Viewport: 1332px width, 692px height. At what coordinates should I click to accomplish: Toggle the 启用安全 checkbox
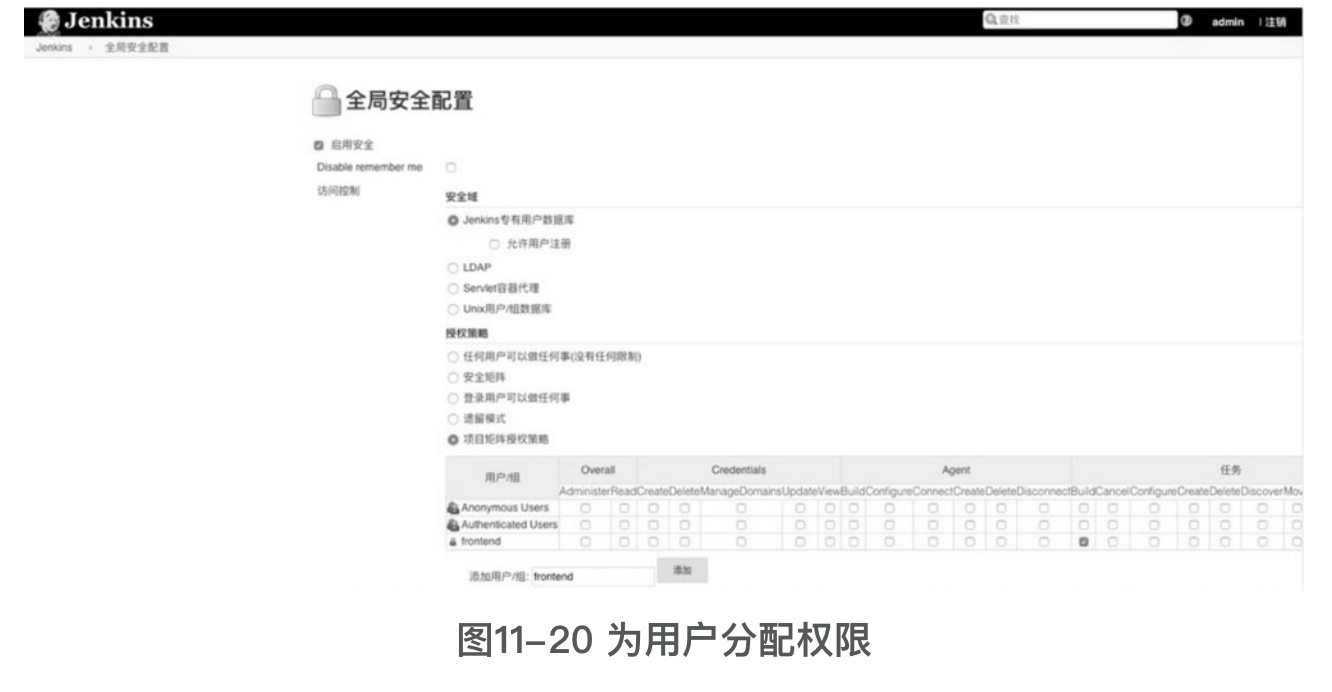(319, 146)
